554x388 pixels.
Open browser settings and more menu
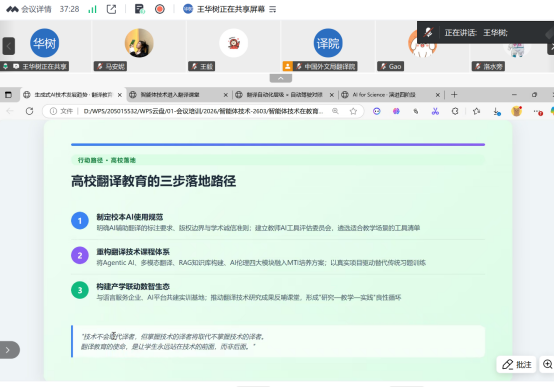pos(538,112)
